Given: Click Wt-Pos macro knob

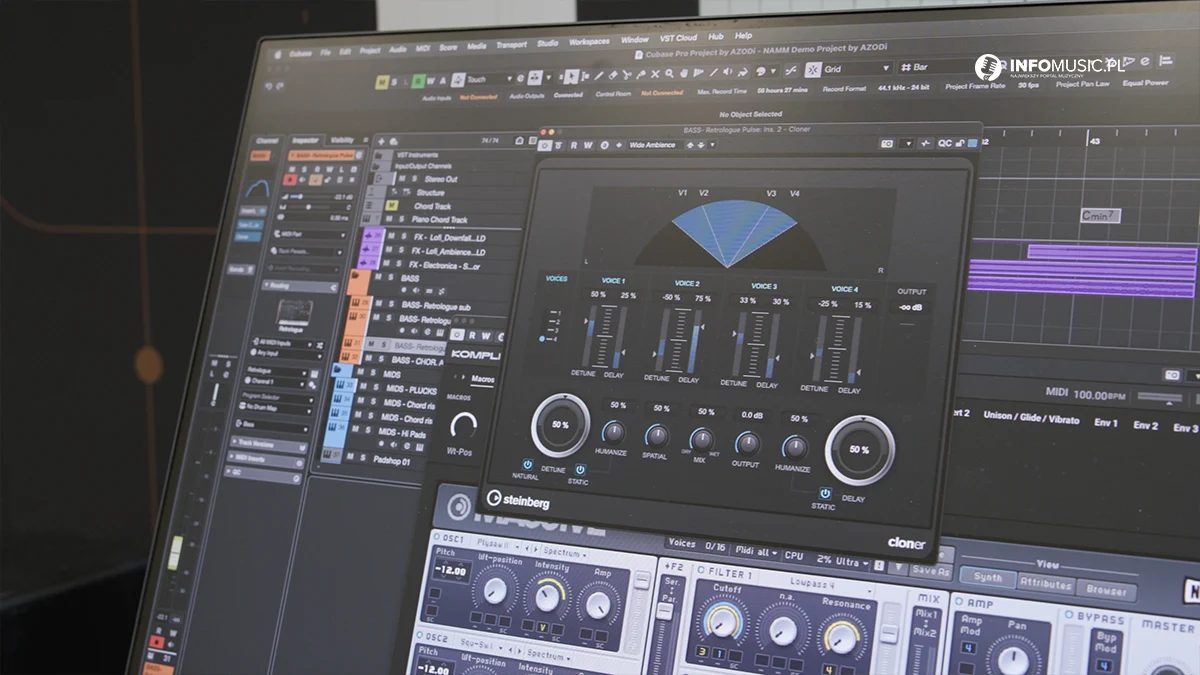Looking at the screenshot, I should [463, 425].
